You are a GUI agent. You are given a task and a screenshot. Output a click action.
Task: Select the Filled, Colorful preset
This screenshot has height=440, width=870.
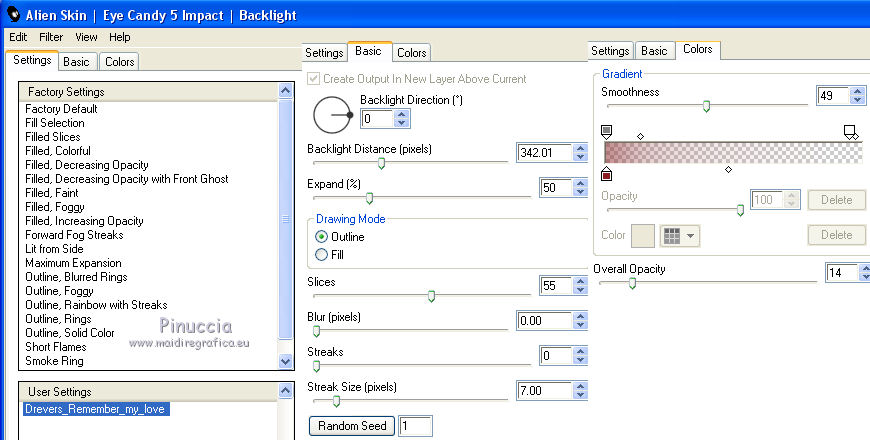coord(58,150)
